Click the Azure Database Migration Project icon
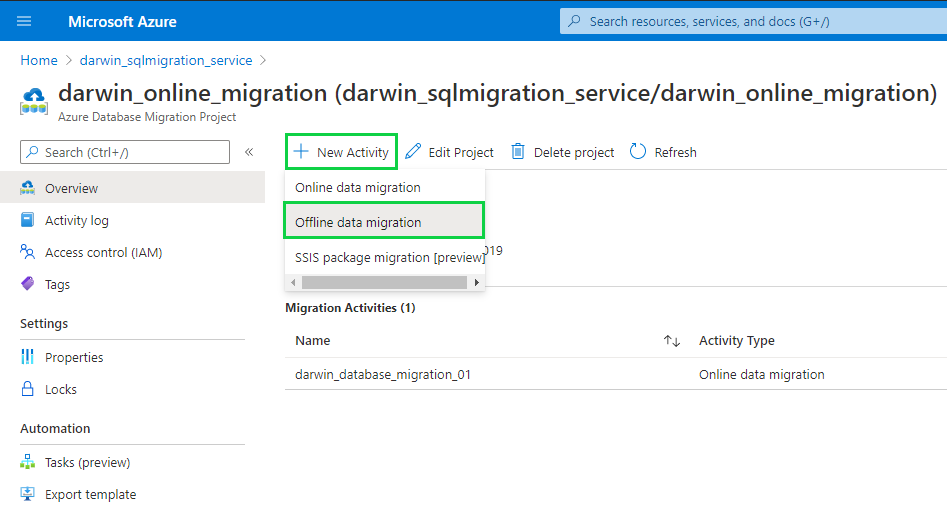The height and width of the screenshot is (525, 947). (34, 101)
